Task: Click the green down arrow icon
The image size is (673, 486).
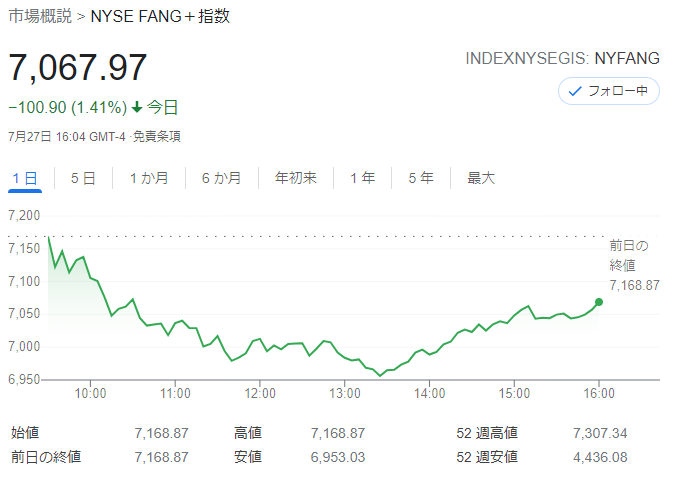Action: (137, 107)
